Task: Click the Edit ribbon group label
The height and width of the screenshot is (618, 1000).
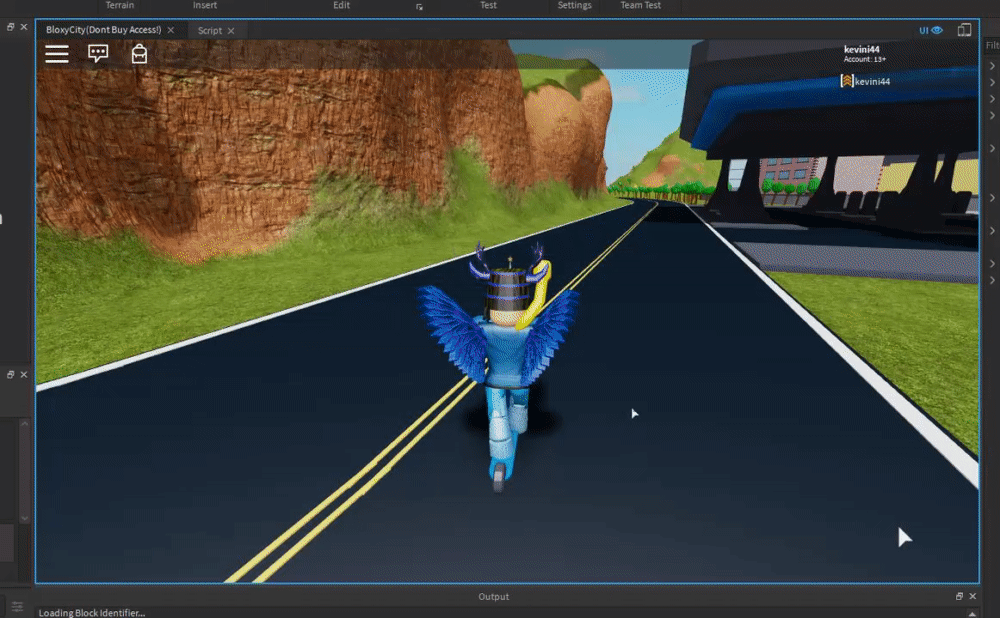Action: 341,5
